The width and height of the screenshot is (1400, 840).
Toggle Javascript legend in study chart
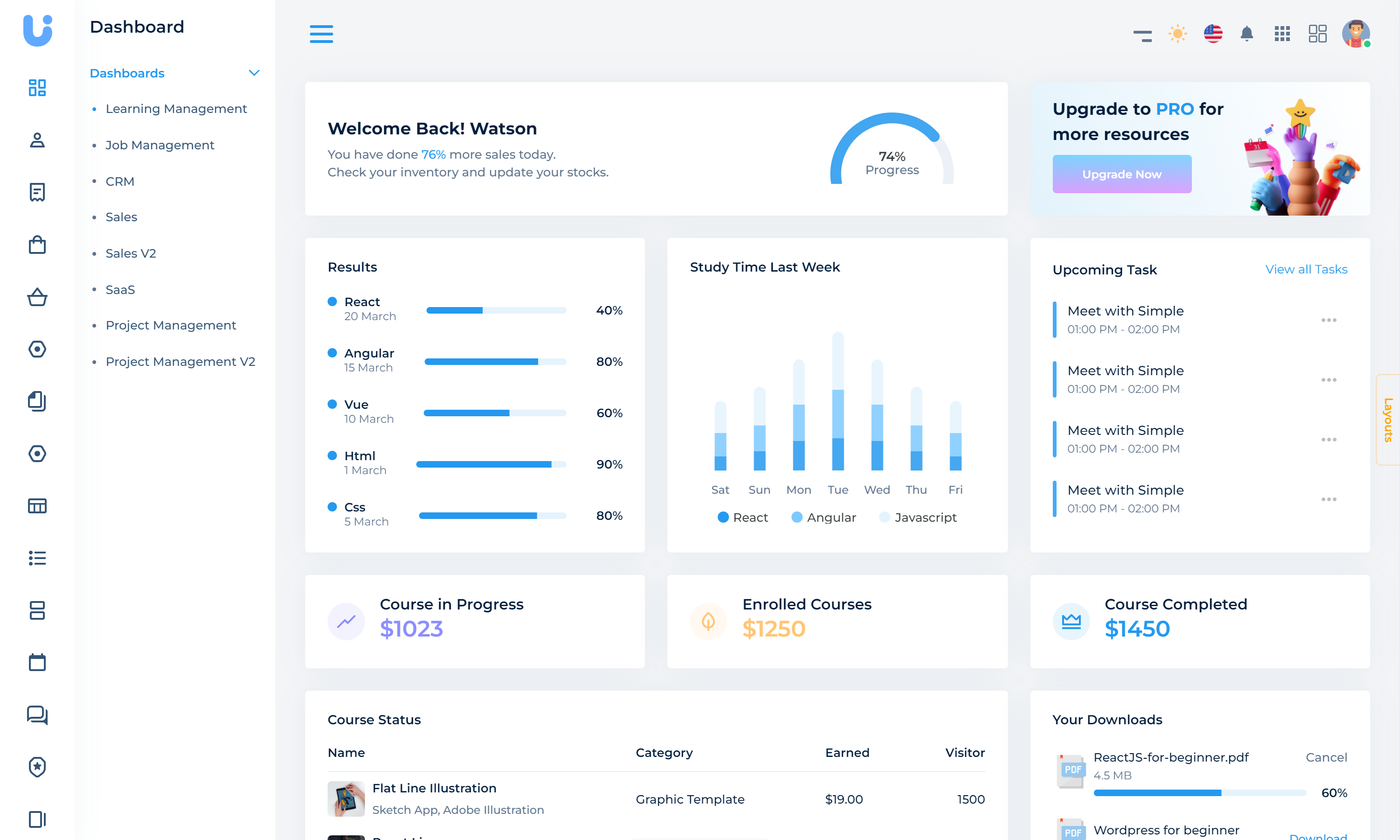[917, 518]
